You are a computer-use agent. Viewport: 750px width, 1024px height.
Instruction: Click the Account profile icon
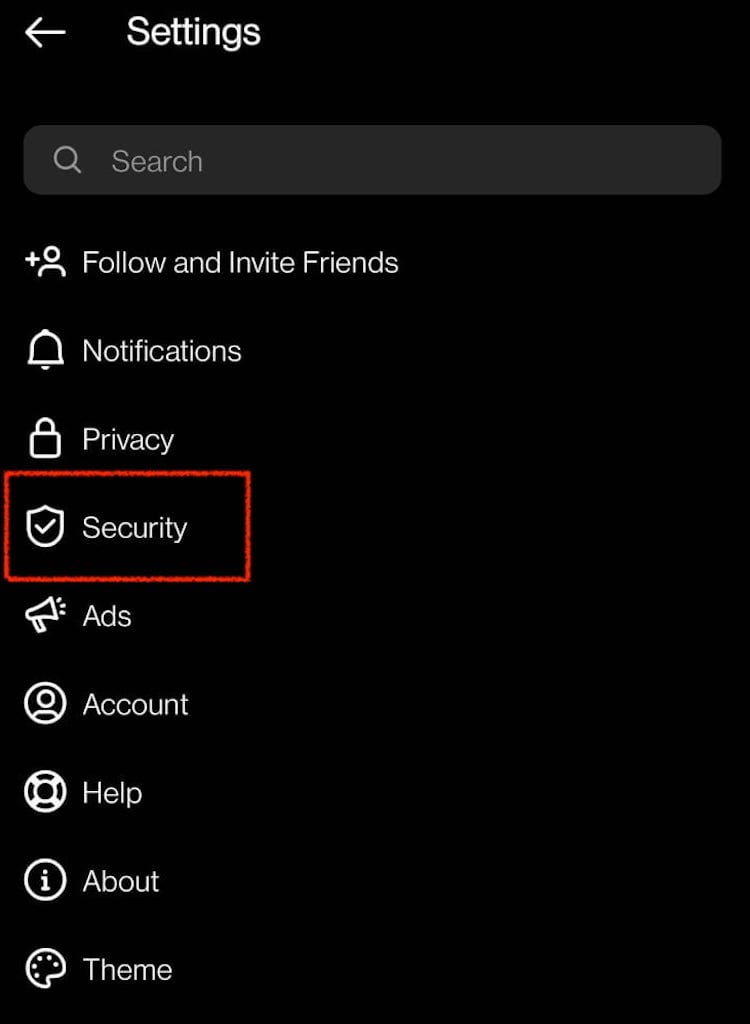pyautogui.click(x=45, y=704)
